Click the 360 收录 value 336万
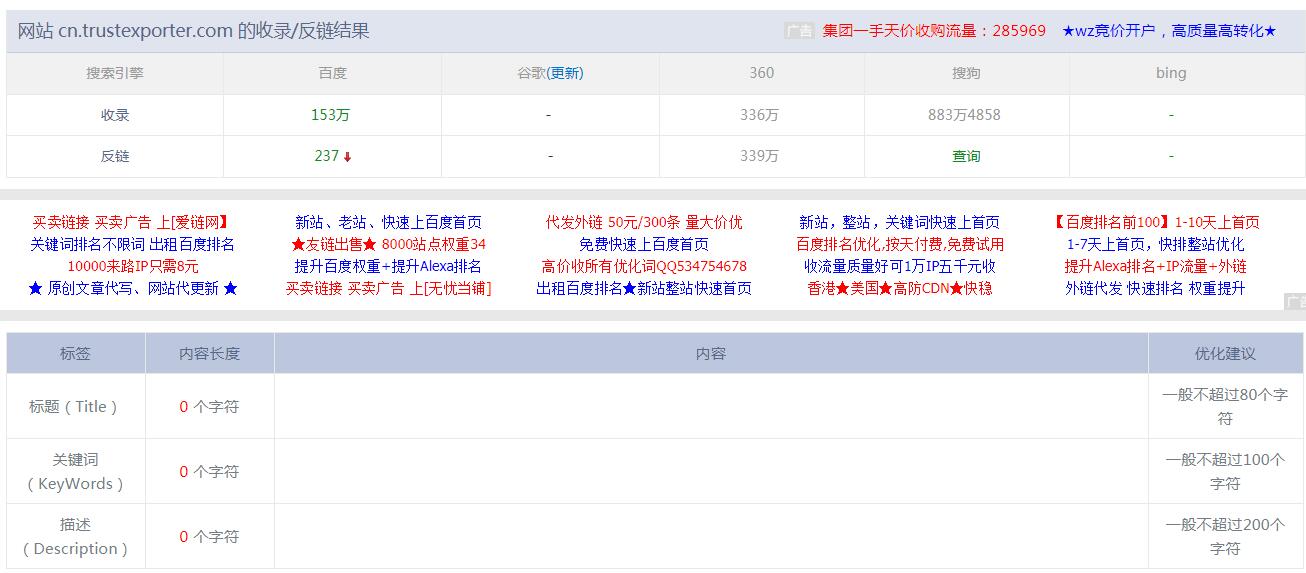 759,115
